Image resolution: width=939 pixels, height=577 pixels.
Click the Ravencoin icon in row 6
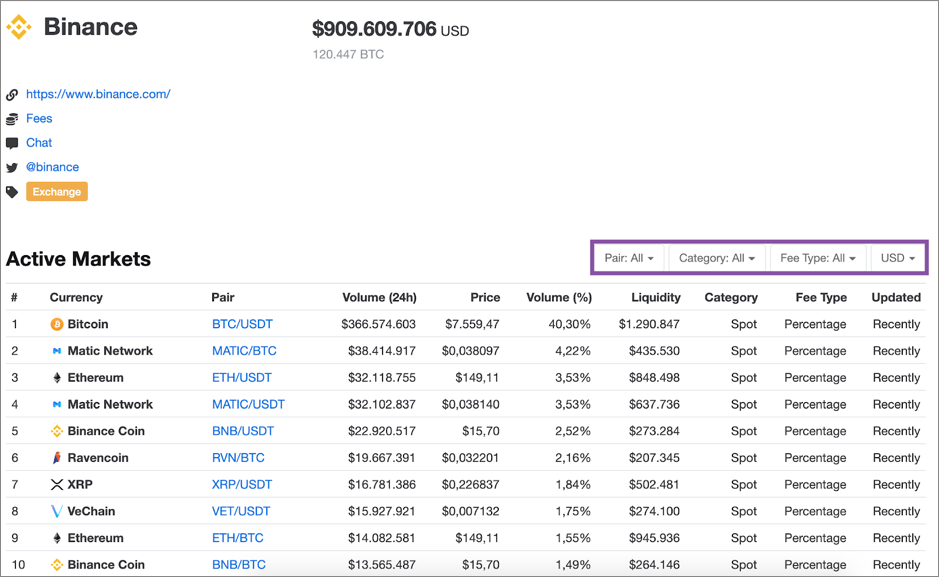click(57, 458)
